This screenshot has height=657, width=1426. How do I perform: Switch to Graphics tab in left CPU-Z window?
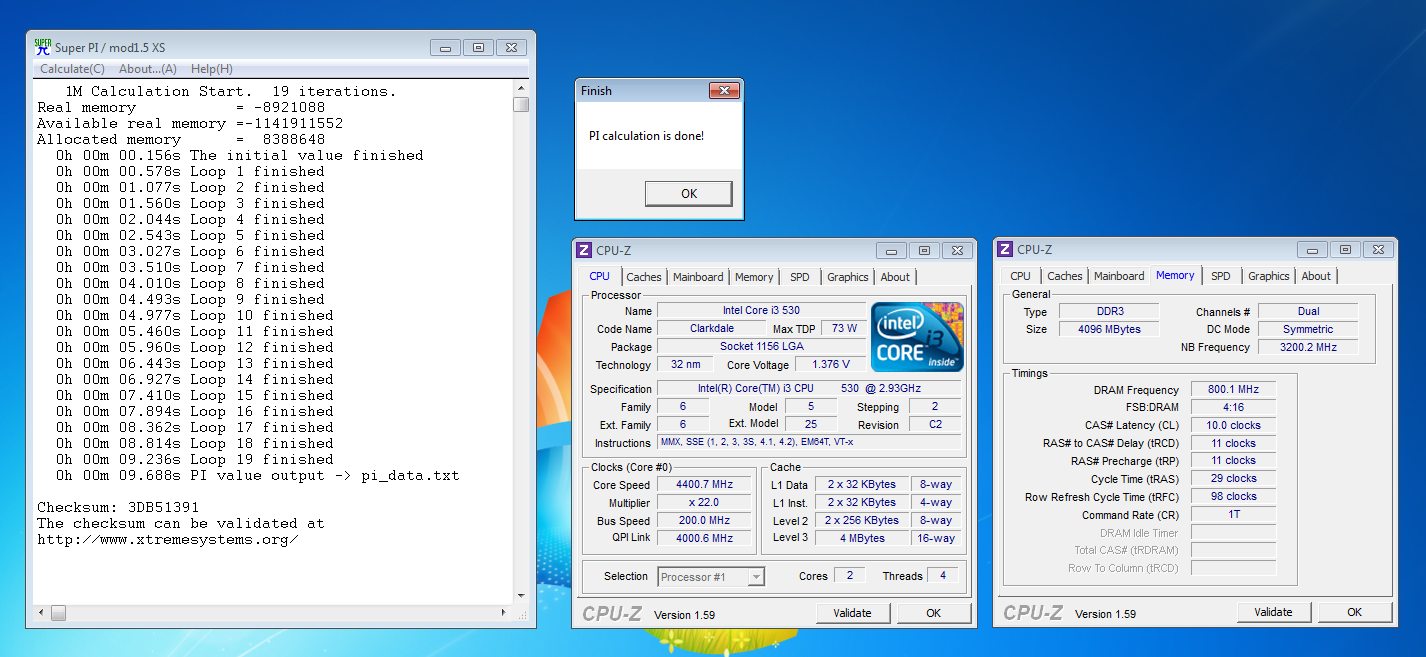[848, 277]
